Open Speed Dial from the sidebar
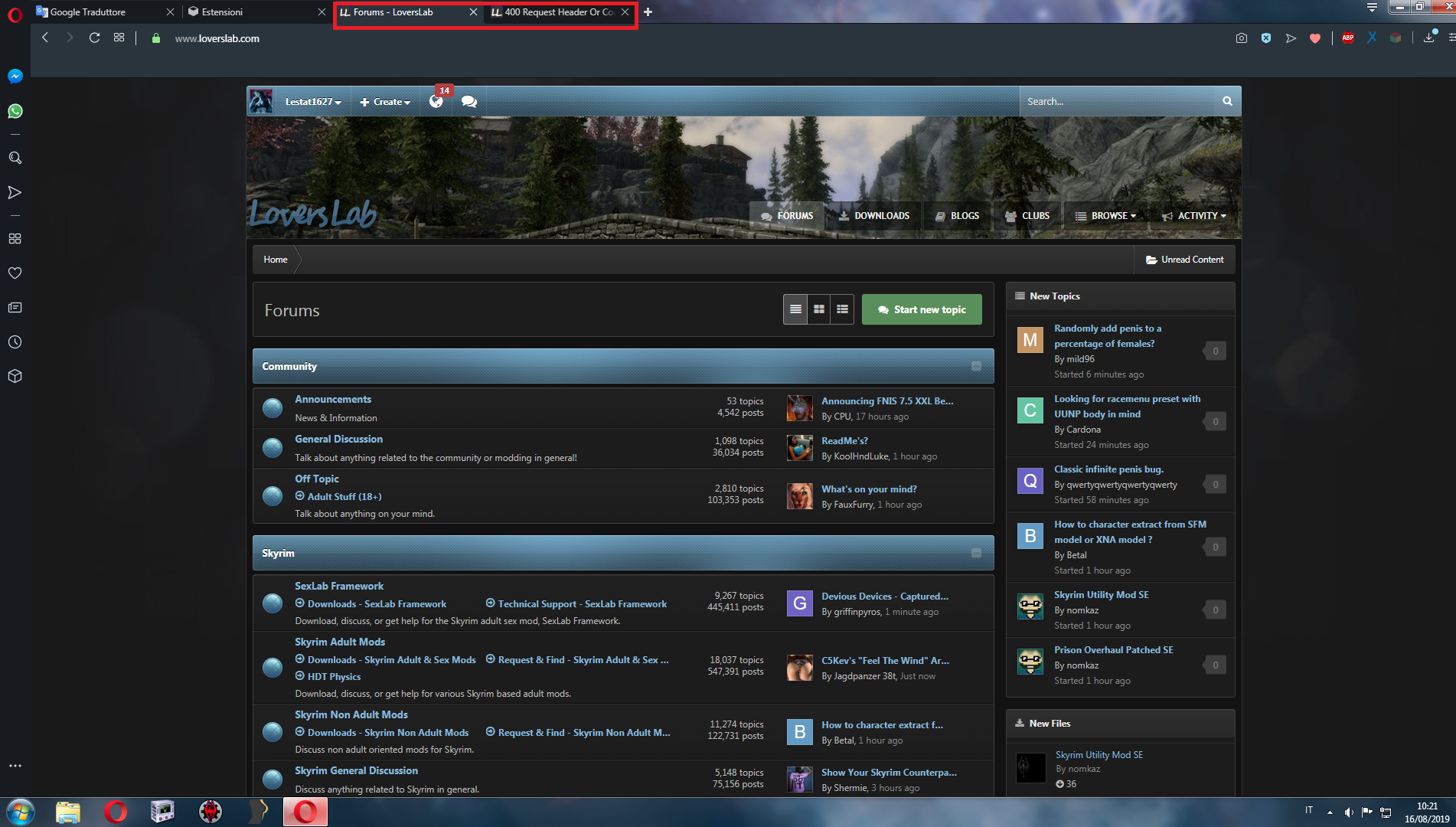Image resolution: width=1456 pixels, height=827 pixels. [x=15, y=239]
